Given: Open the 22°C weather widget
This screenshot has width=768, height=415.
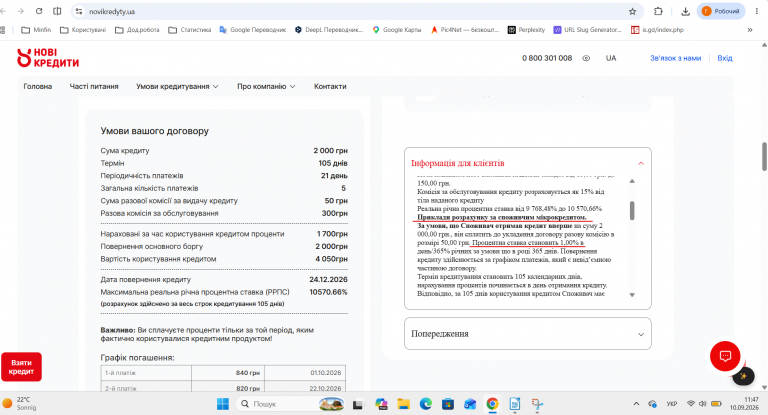Looking at the screenshot, I should (x=19, y=404).
